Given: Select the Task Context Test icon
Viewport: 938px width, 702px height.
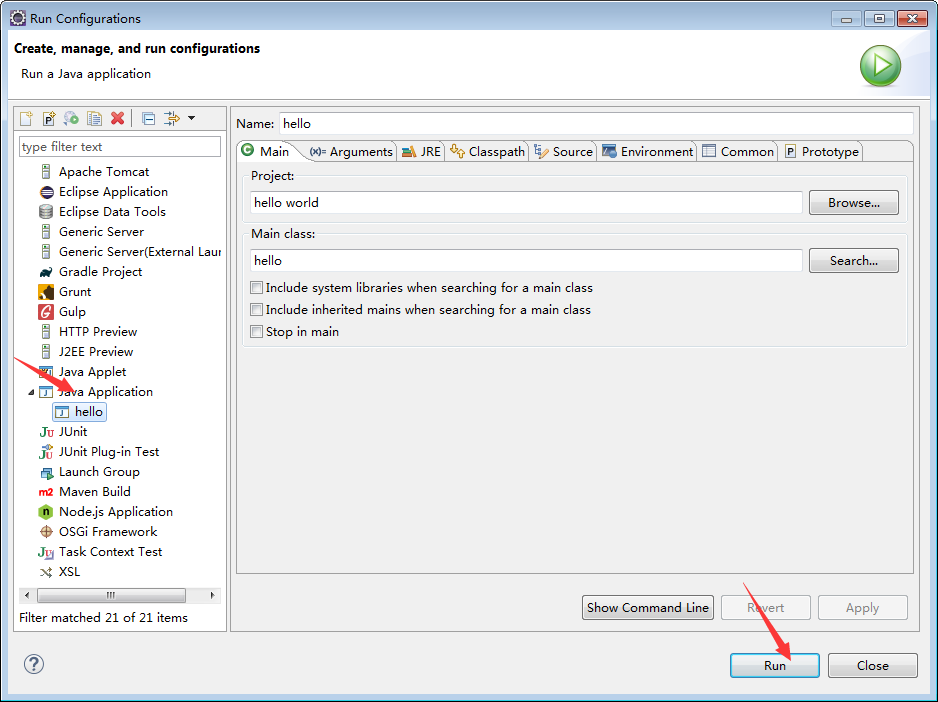Looking at the screenshot, I should pyautogui.click(x=46, y=552).
